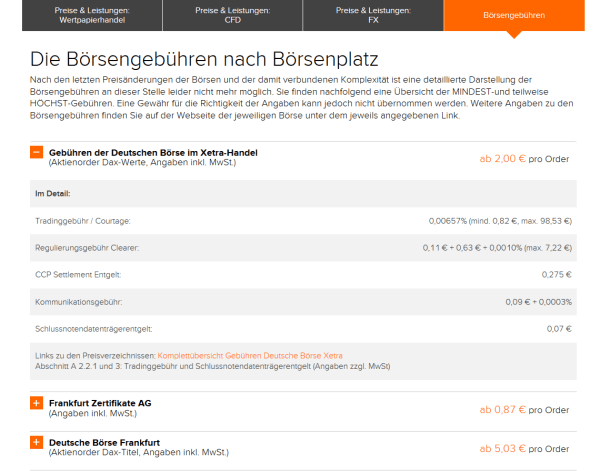Expand the Frankfurt Zertifikate AG section
Image resolution: width=610 pixels, height=471 pixels.
[x=37, y=403]
